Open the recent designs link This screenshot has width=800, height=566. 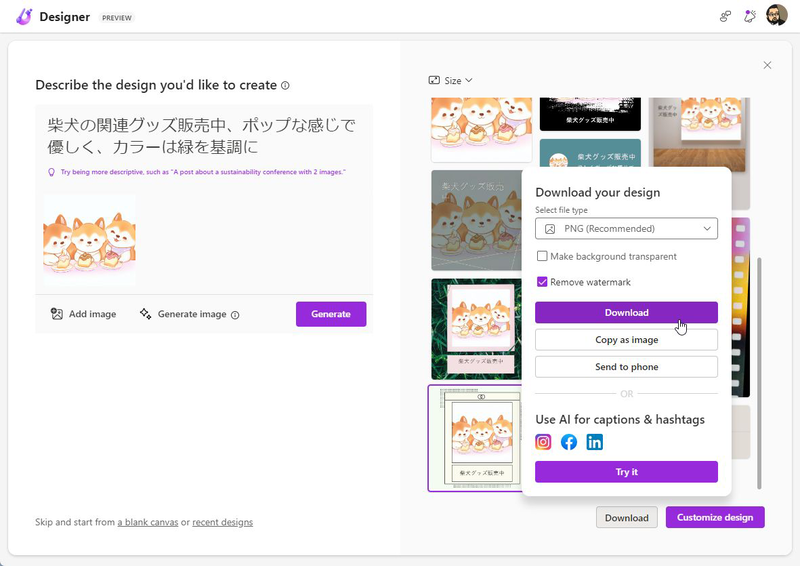[x=222, y=522]
